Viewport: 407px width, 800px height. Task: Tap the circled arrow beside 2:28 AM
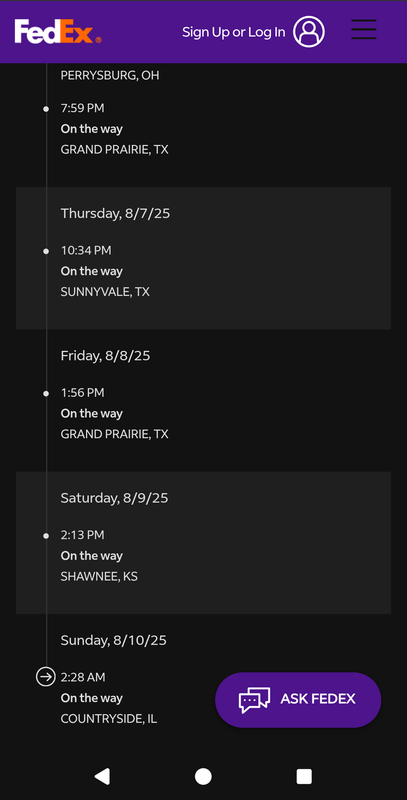[46, 677]
